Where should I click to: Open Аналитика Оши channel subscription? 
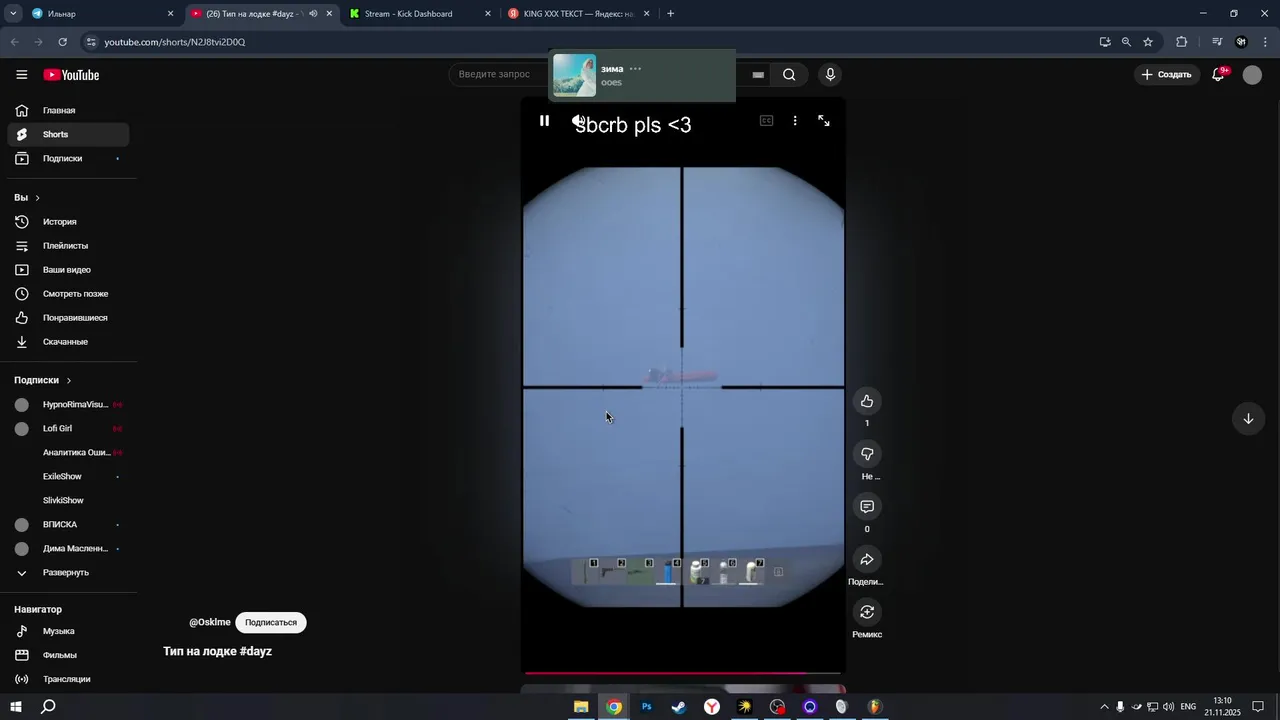(x=68, y=453)
